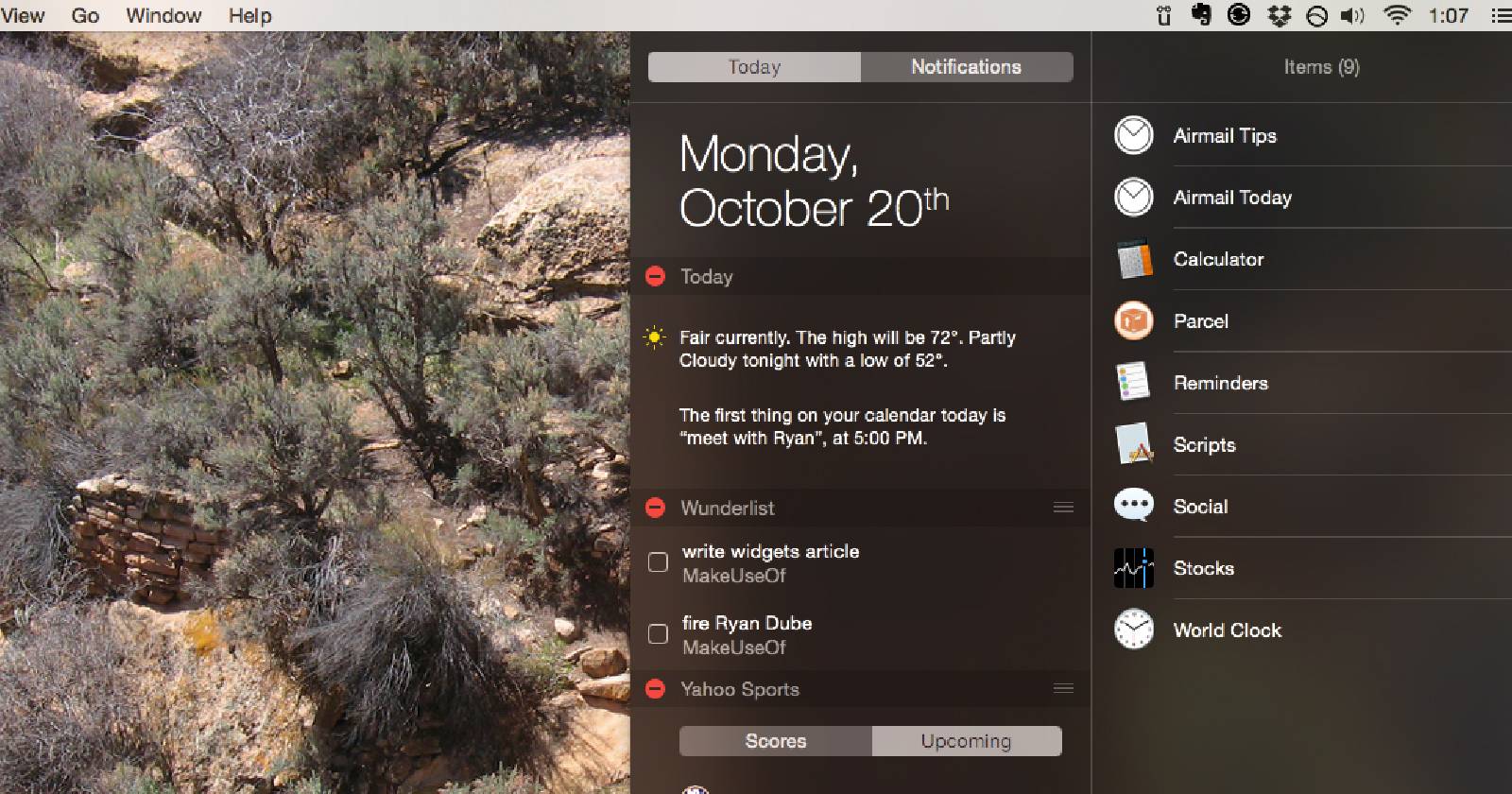Switch to the Today tab
This screenshot has height=794, width=1512.
[754, 67]
